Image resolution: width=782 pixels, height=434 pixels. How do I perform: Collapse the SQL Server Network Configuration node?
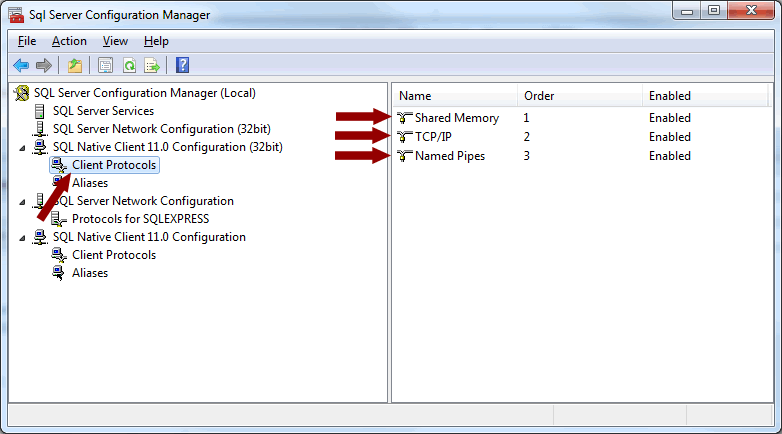[x=22, y=202]
